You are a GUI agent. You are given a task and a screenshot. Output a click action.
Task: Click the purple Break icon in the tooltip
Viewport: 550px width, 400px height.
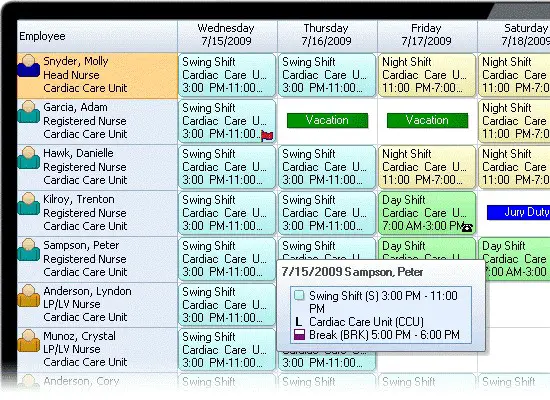[299, 334]
